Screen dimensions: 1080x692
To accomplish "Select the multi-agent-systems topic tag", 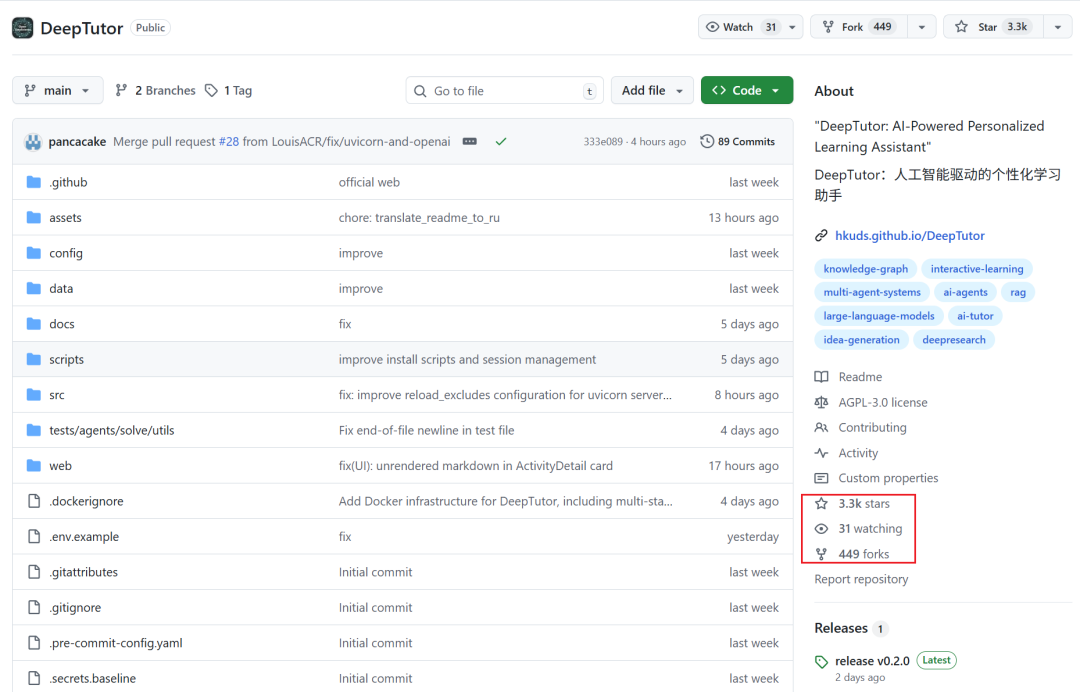I will pyautogui.click(x=872, y=292).
